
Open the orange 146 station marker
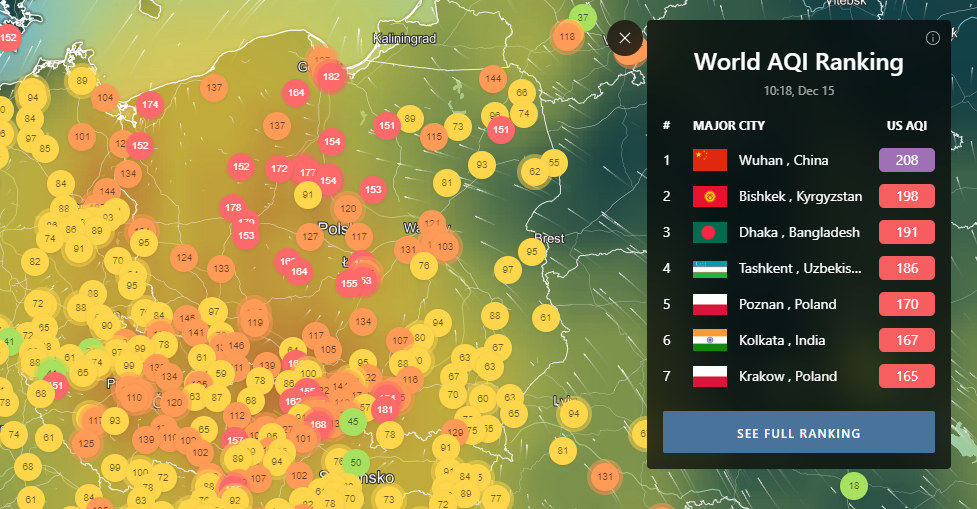(236, 345)
